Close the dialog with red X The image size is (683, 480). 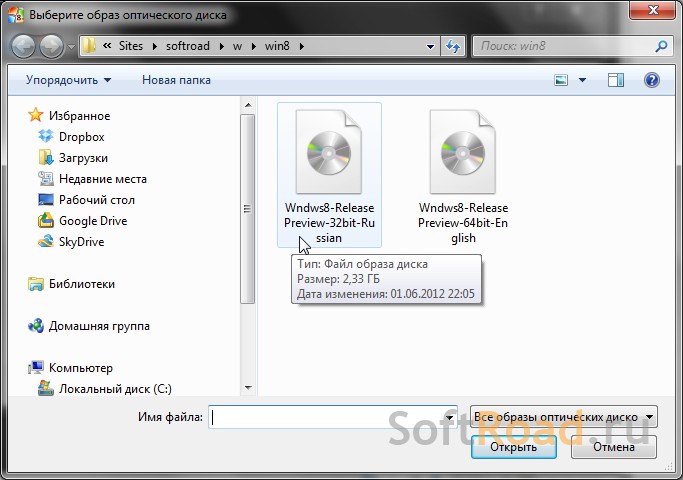coord(652,10)
